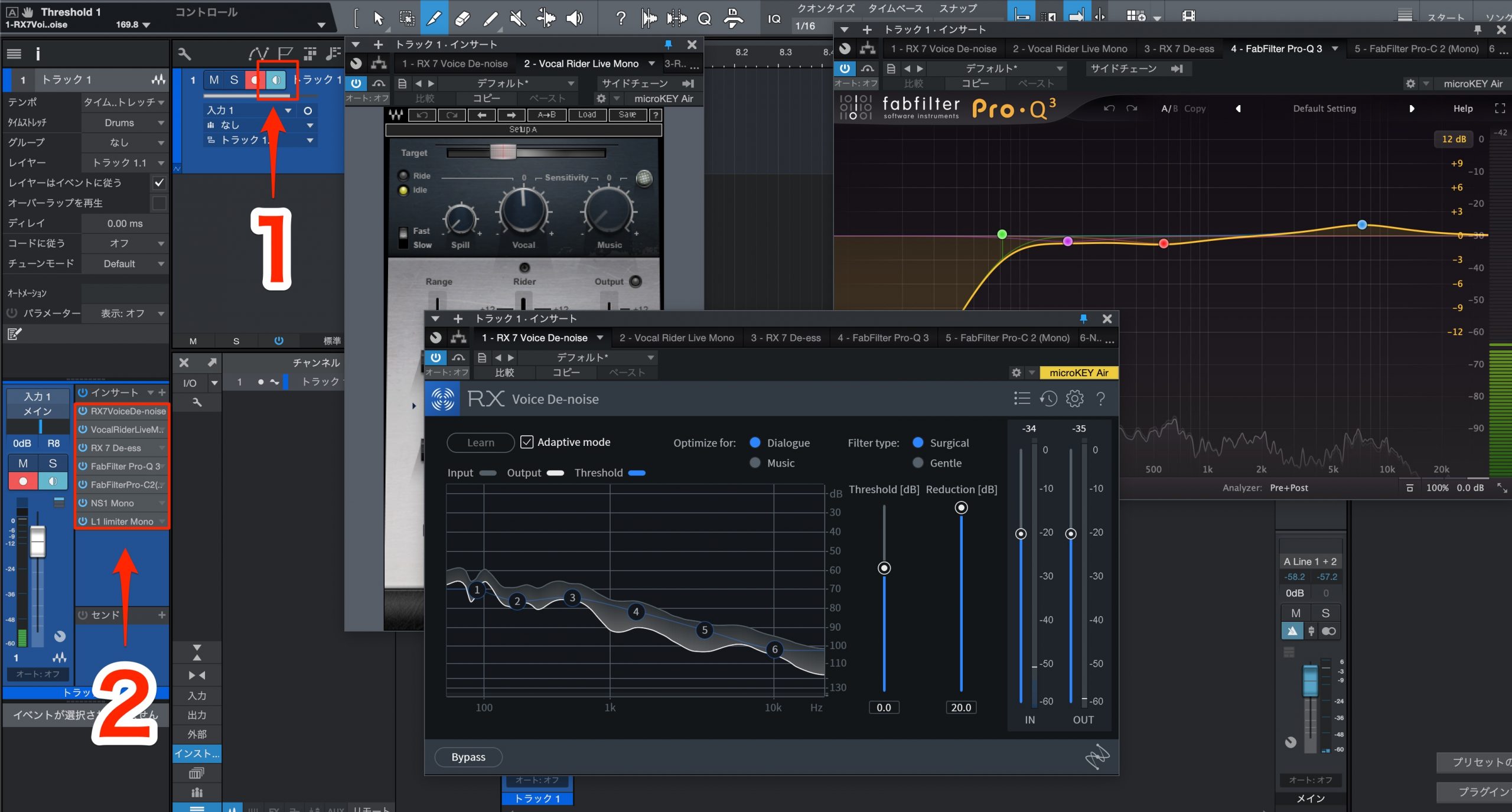Pin the RX 7 Voice De-noise insert window

(x=1083, y=319)
